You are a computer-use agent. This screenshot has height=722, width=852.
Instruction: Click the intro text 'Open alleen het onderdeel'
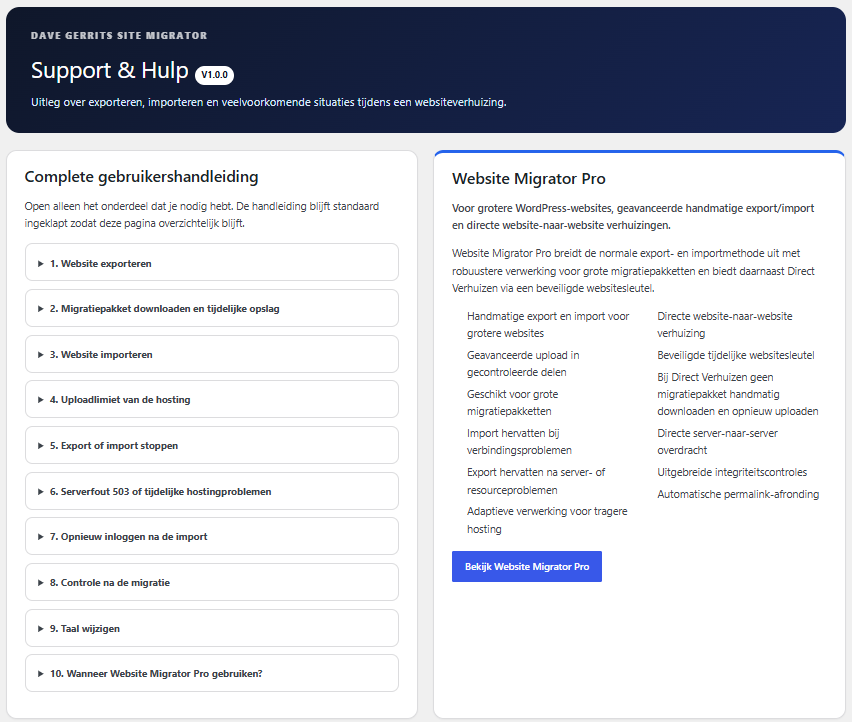202,215
